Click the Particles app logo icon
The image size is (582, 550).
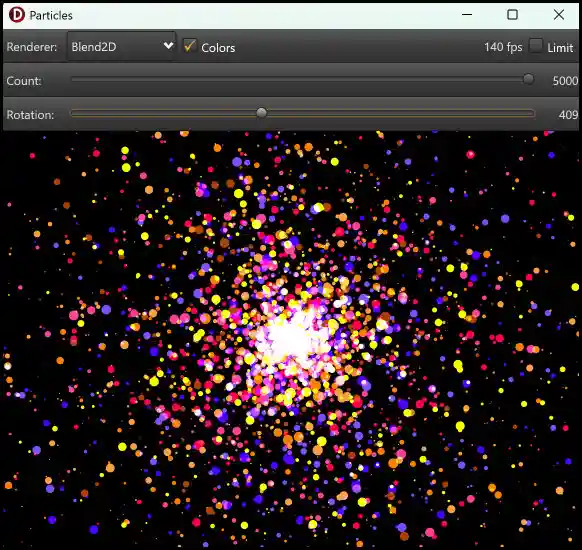point(17,15)
